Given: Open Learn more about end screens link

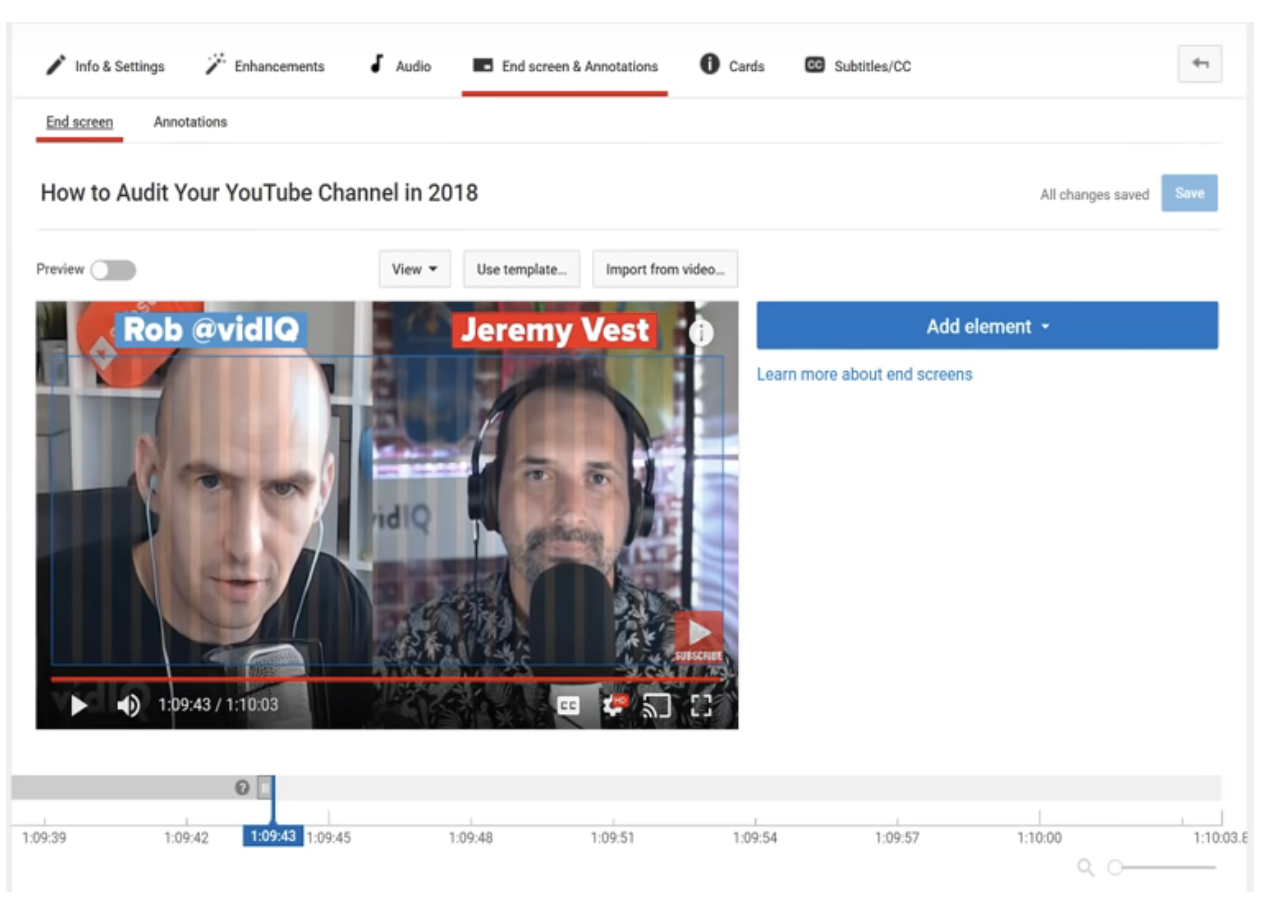Looking at the screenshot, I should point(864,374).
